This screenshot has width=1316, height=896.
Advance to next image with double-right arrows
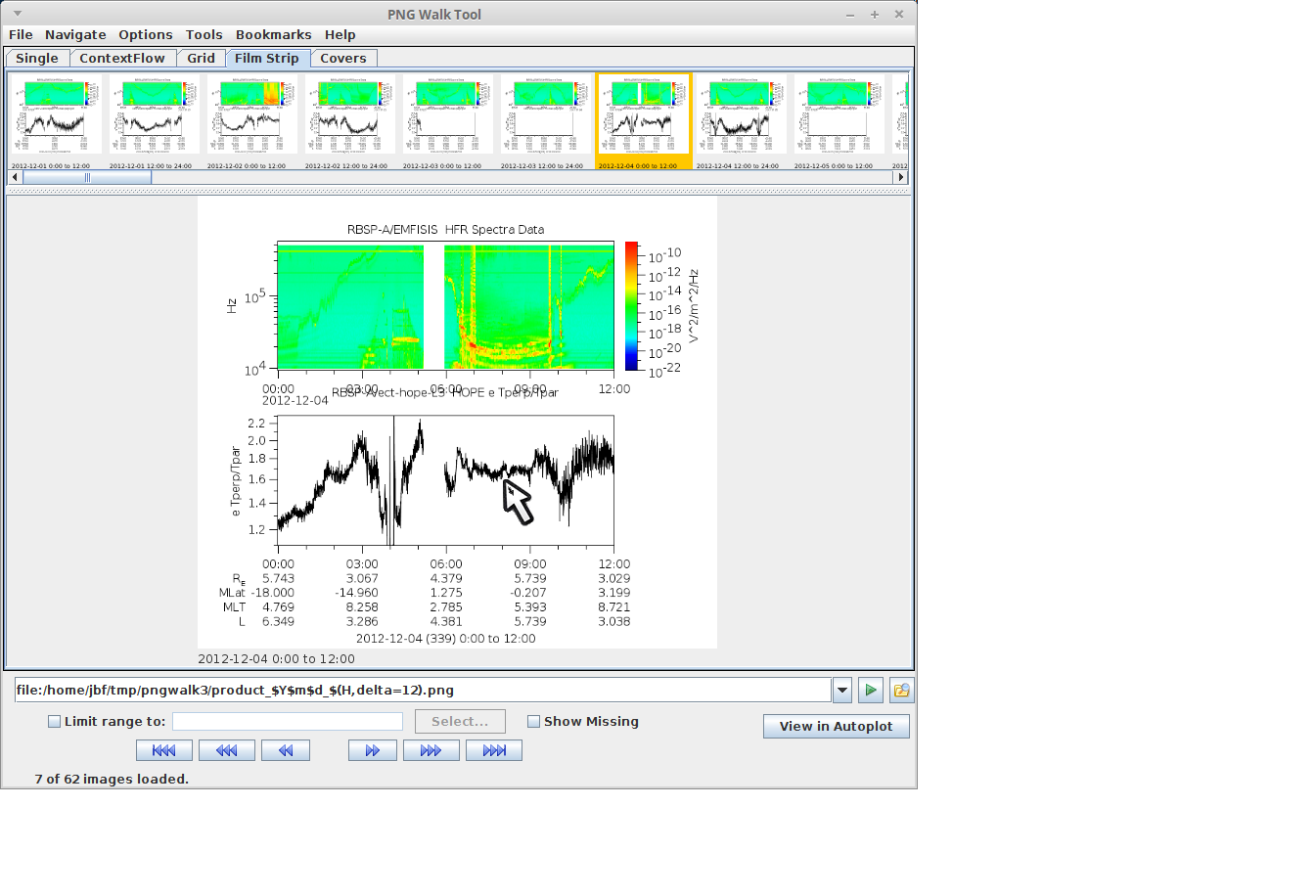click(x=372, y=750)
